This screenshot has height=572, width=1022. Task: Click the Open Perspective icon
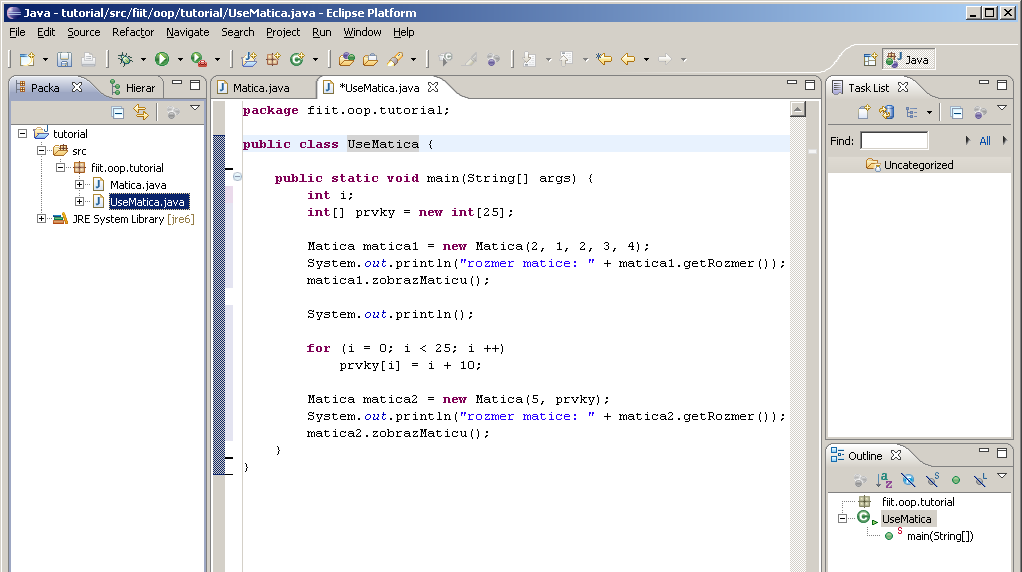pos(870,60)
